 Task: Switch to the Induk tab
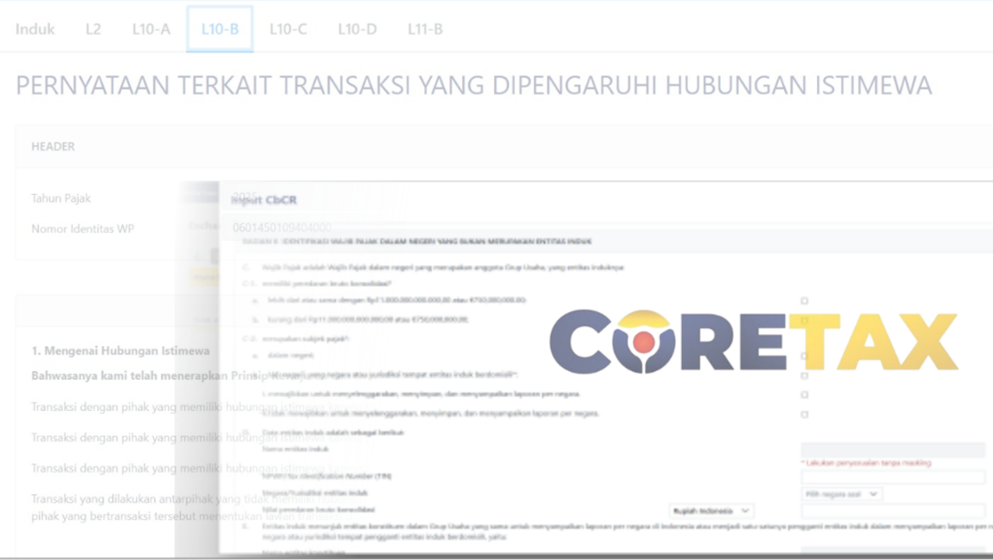[35, 29]
